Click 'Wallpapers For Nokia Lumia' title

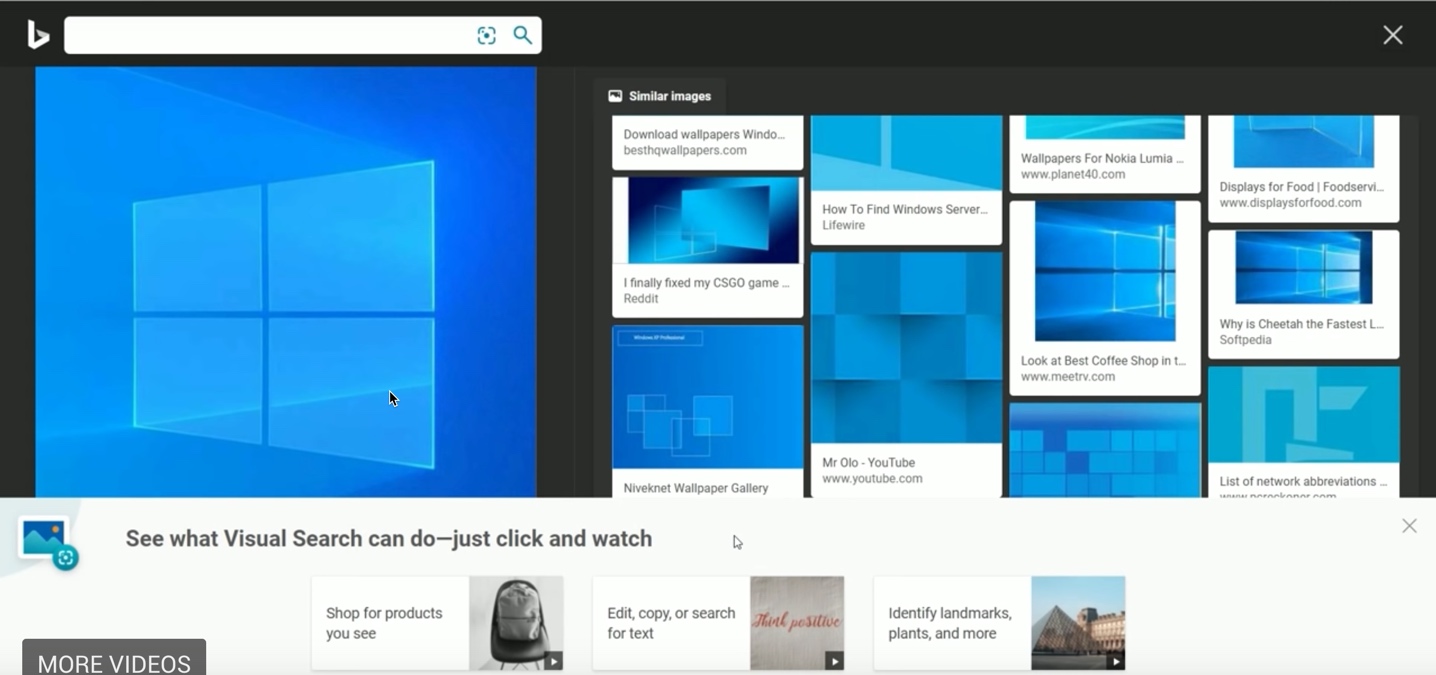tap(1102, 158)
